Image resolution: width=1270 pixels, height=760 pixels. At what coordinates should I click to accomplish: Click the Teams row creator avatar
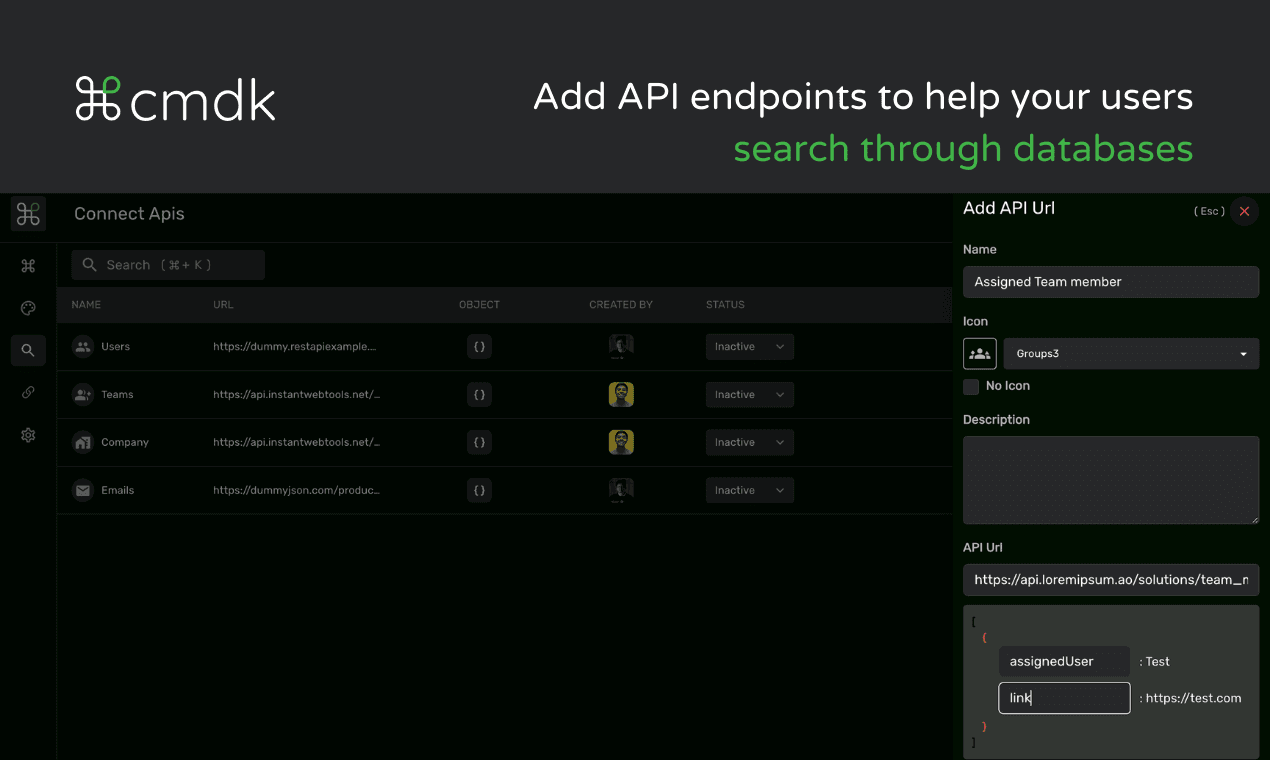[x=621, y=394]
